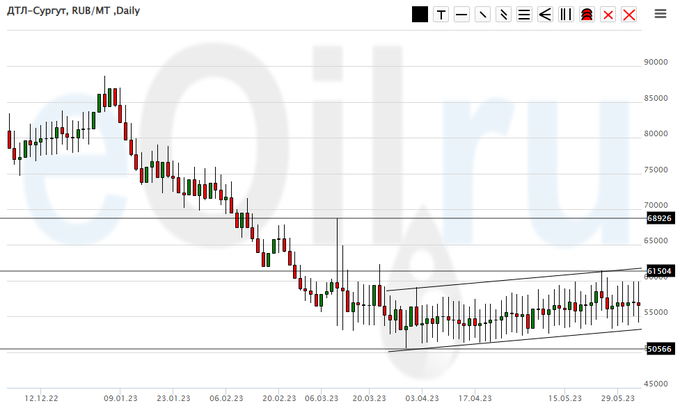680x408 pixels.
Task: Select the parallel channel lines tool
Action: tap(503, 15)
